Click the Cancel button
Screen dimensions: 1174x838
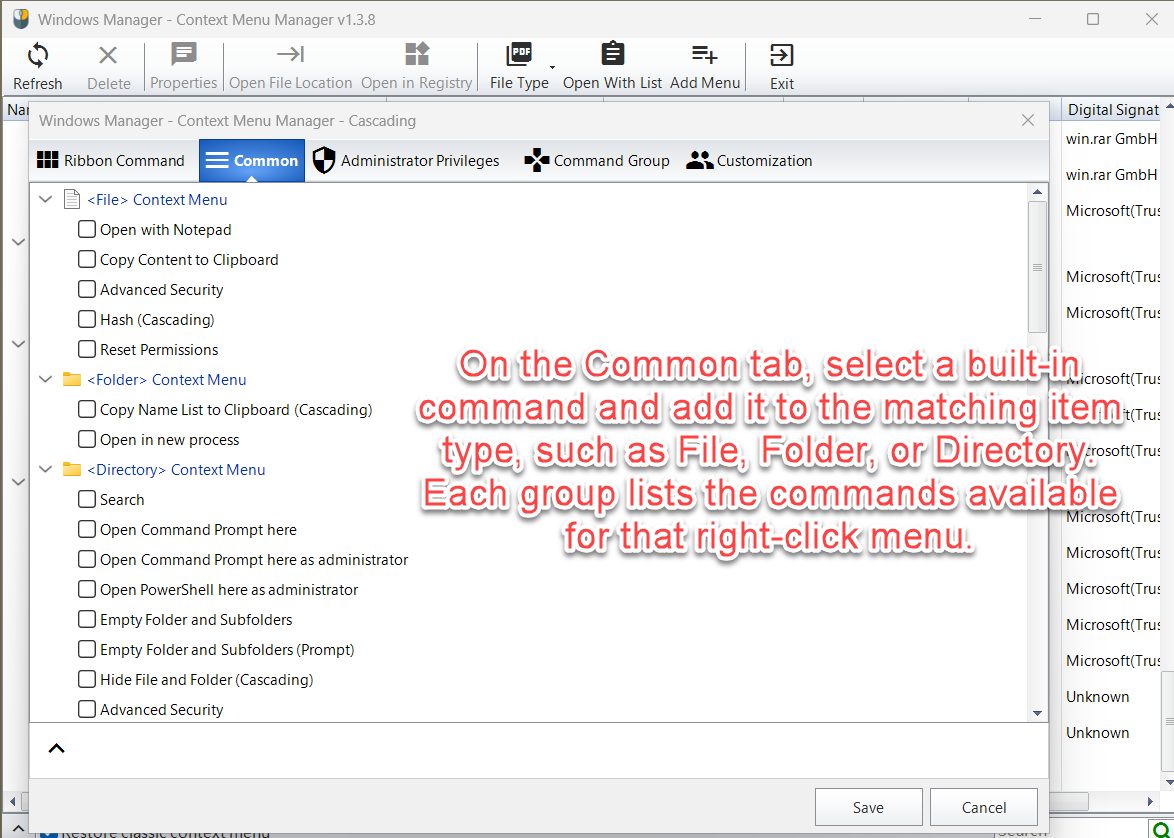[x=984, y=807]
